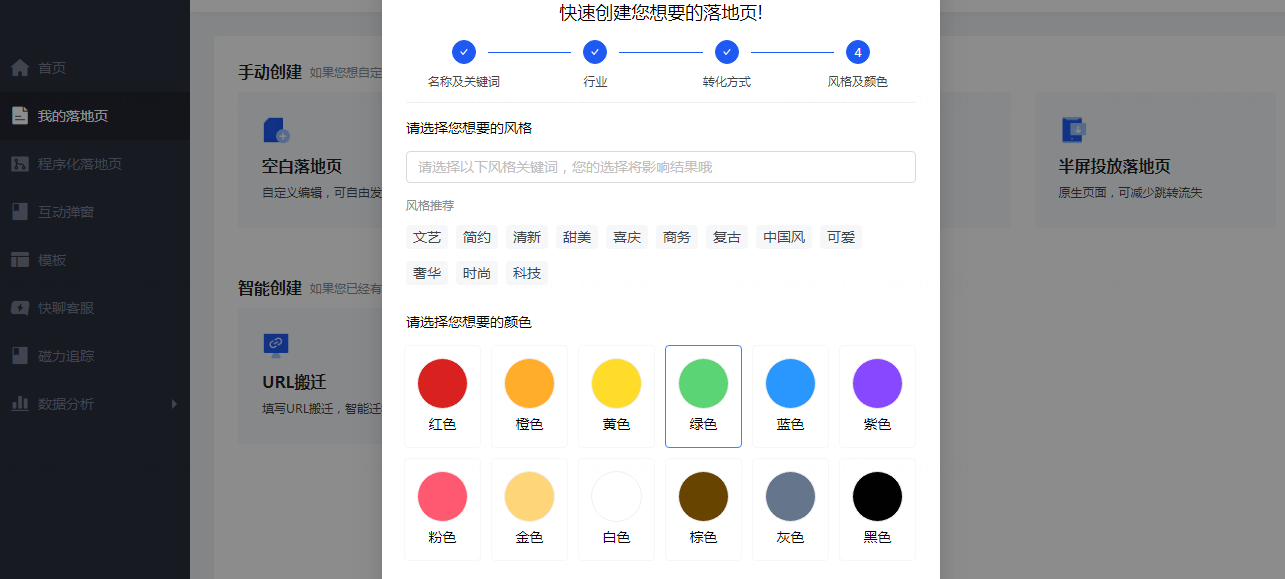This screenshot has height=579, width=1285.
Task: Select the 商务 style option
Action: [x=676, y=237]
